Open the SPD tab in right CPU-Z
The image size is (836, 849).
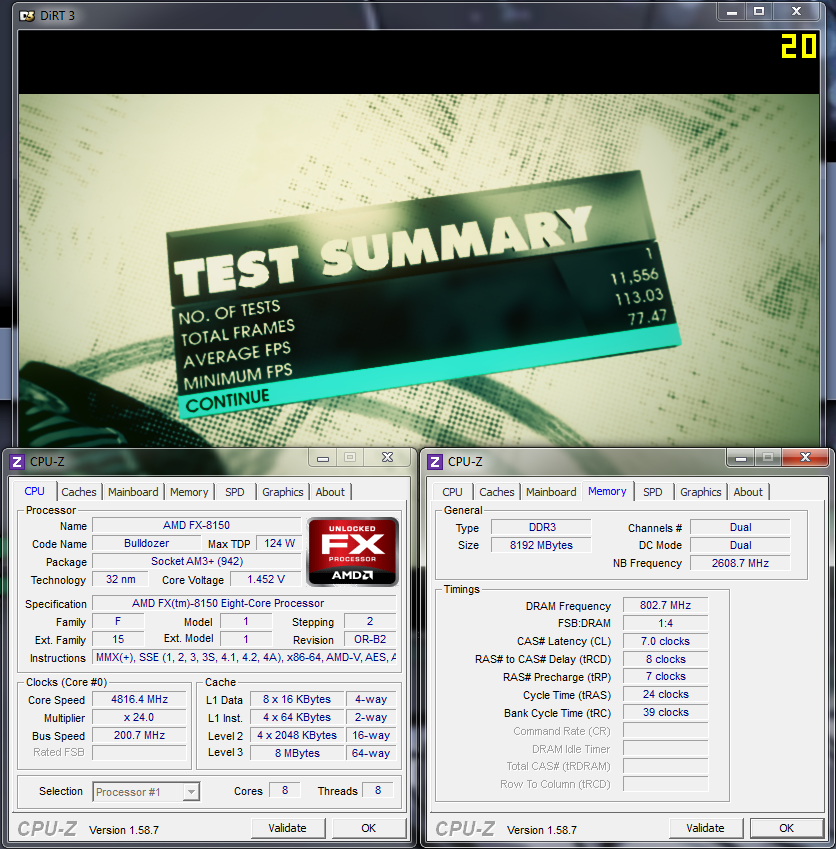652,492
